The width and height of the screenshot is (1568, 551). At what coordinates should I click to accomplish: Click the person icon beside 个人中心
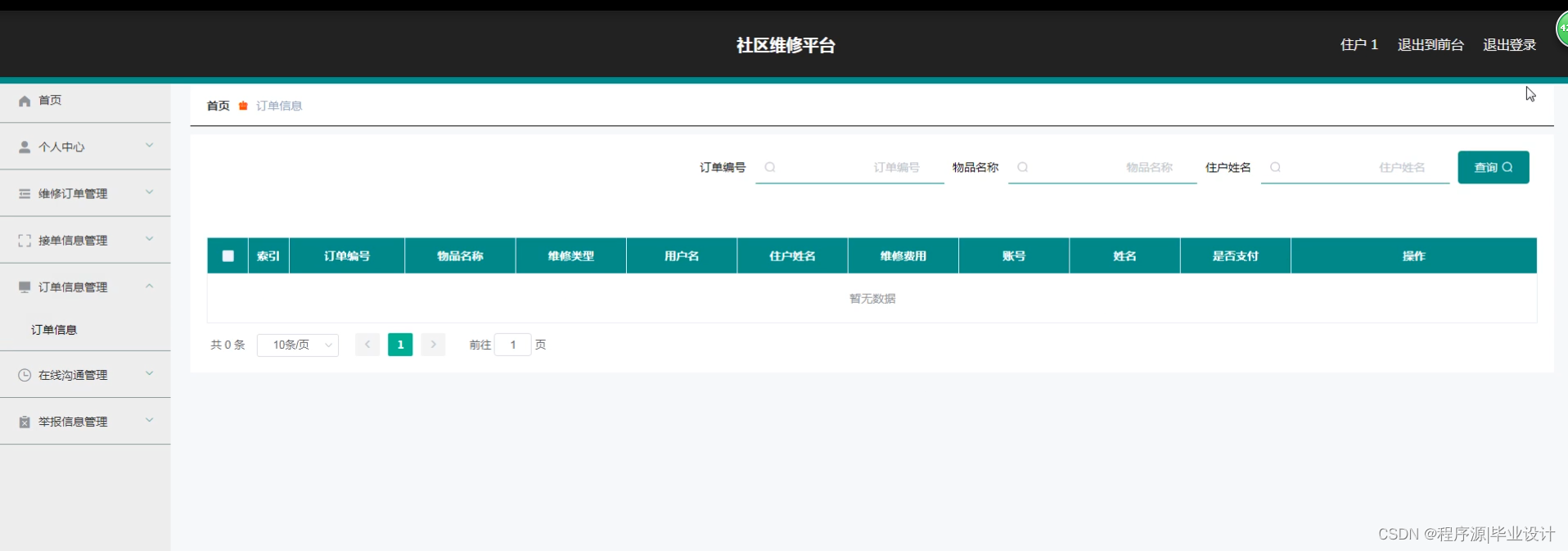pos(25,147)
